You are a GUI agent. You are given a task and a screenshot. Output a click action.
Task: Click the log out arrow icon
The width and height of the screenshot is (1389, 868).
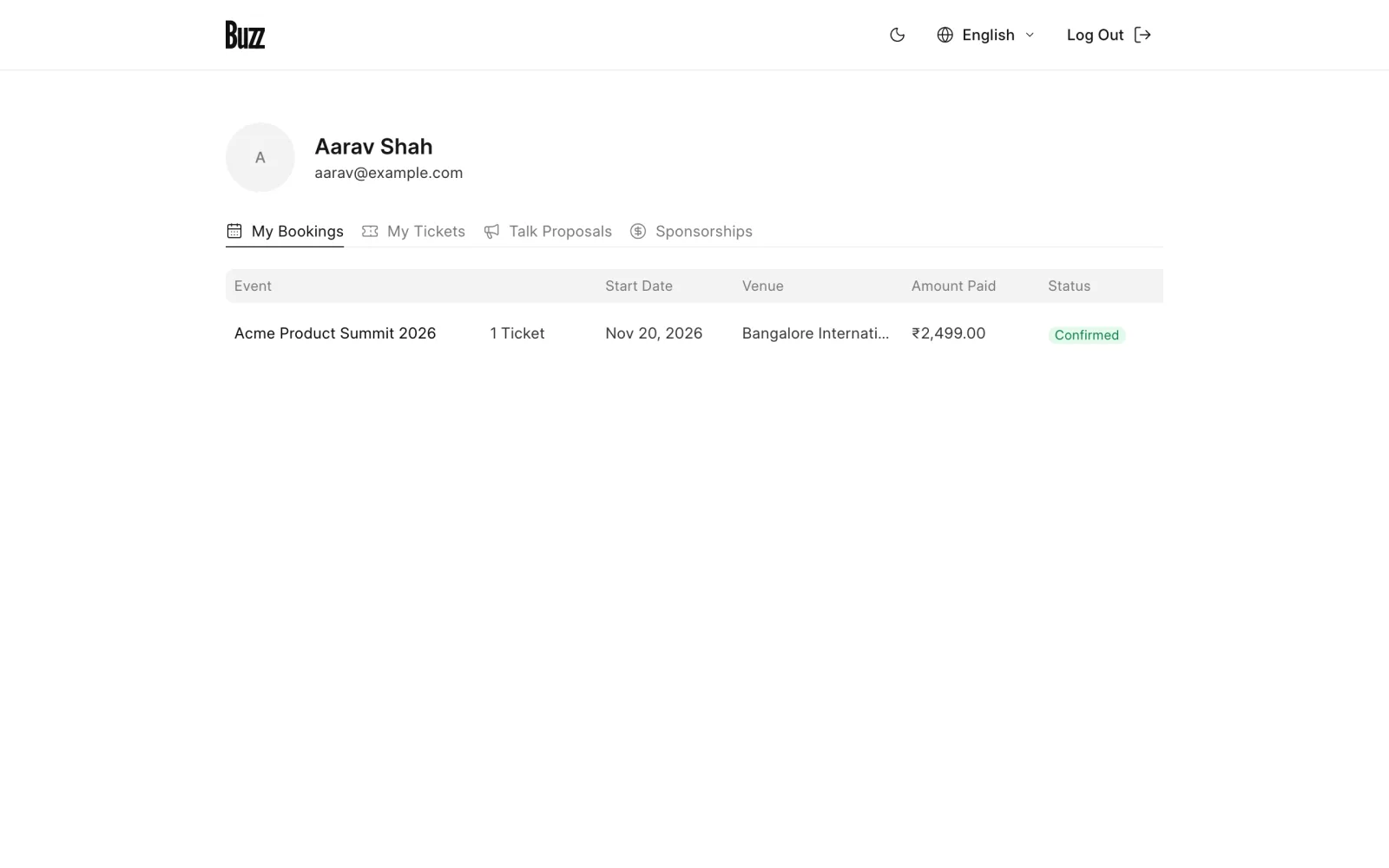[x=1142, y=35]
